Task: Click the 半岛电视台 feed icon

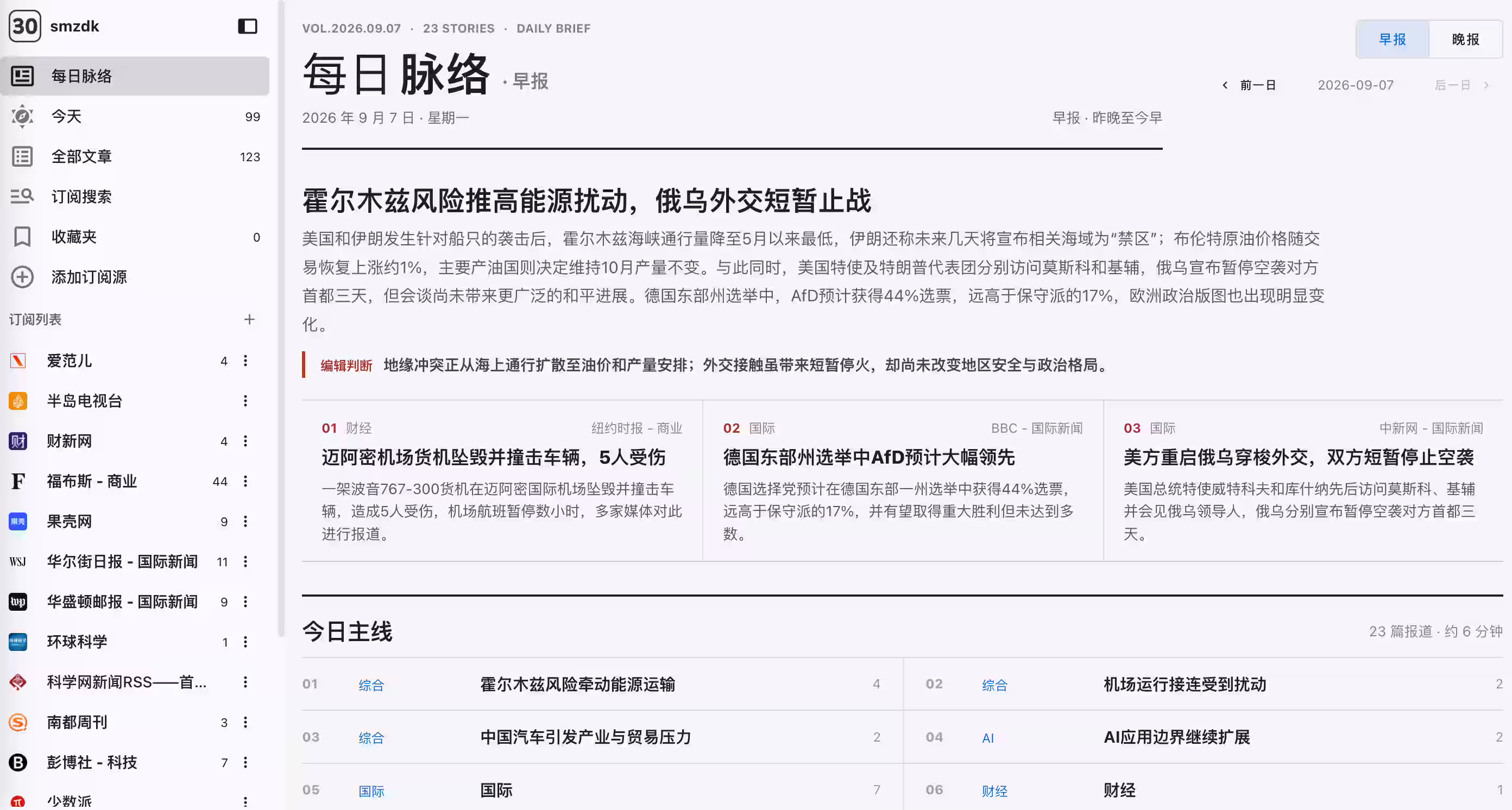Action: coord(18,401)
